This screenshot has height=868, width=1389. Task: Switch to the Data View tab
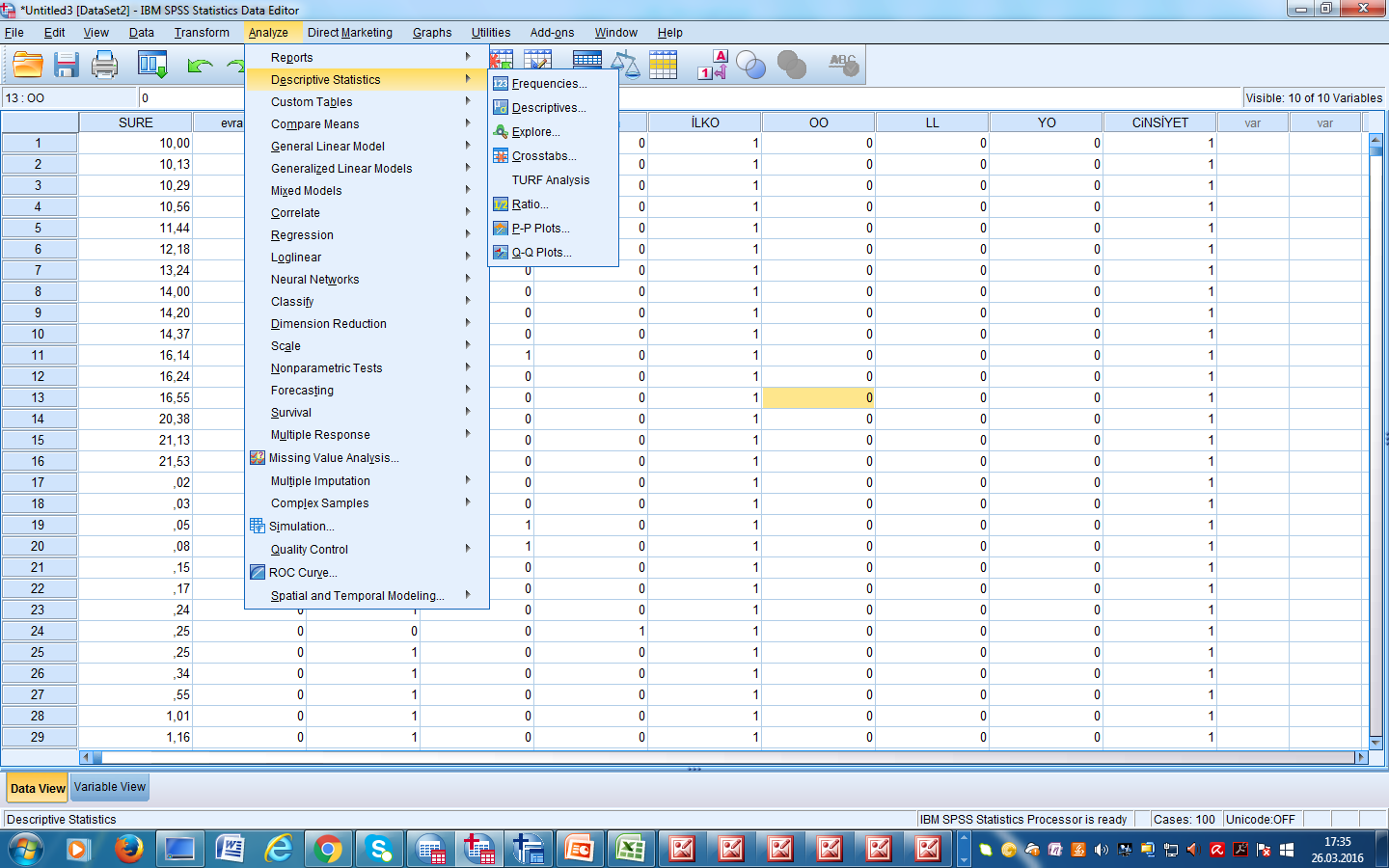(38, 788)
